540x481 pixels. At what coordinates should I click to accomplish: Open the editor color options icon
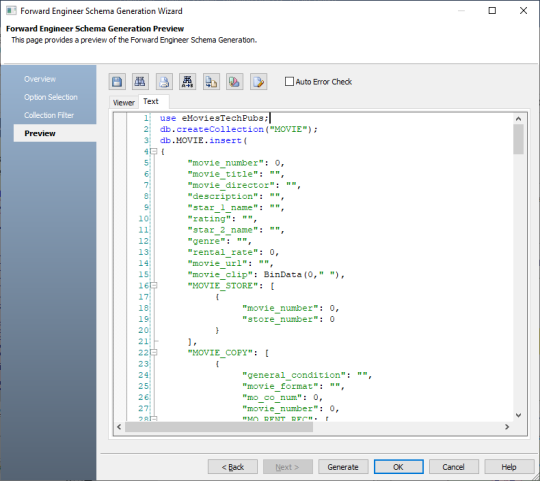[x=235, y=82]
